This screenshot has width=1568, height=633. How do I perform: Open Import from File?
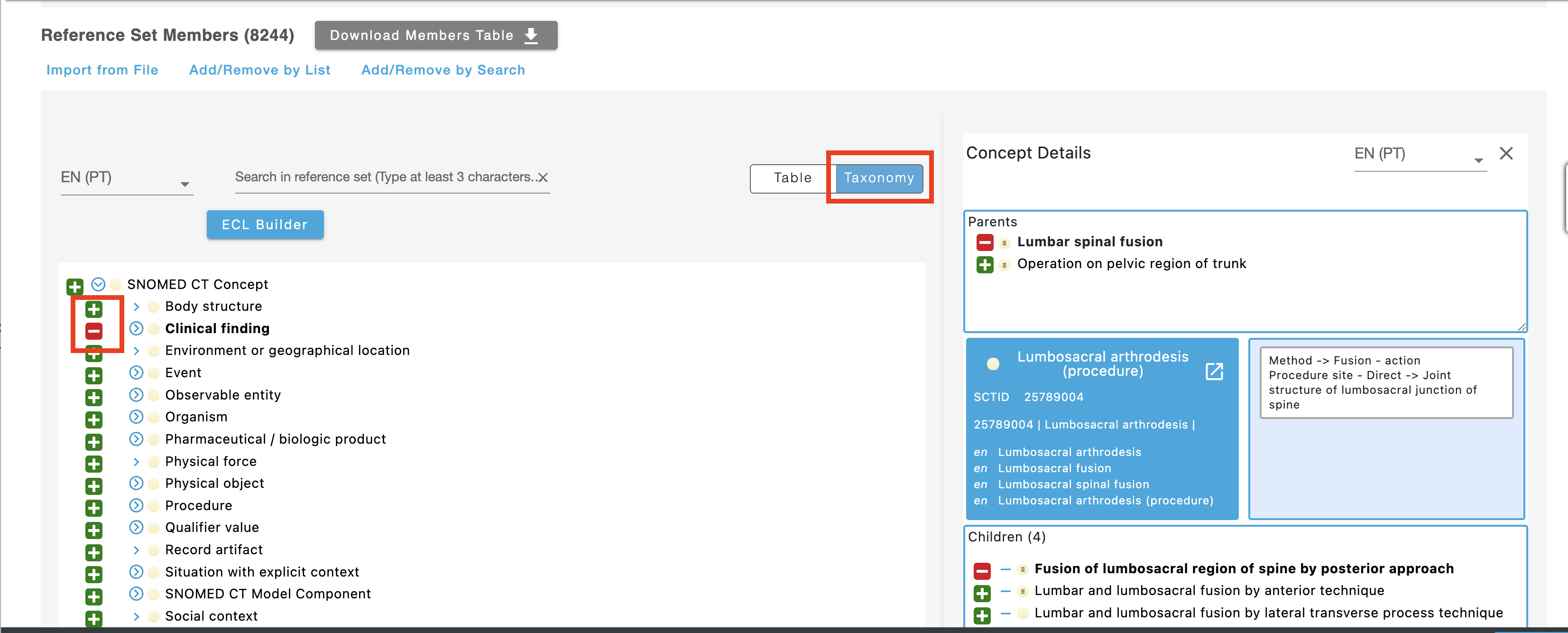(x=102, y=70)
